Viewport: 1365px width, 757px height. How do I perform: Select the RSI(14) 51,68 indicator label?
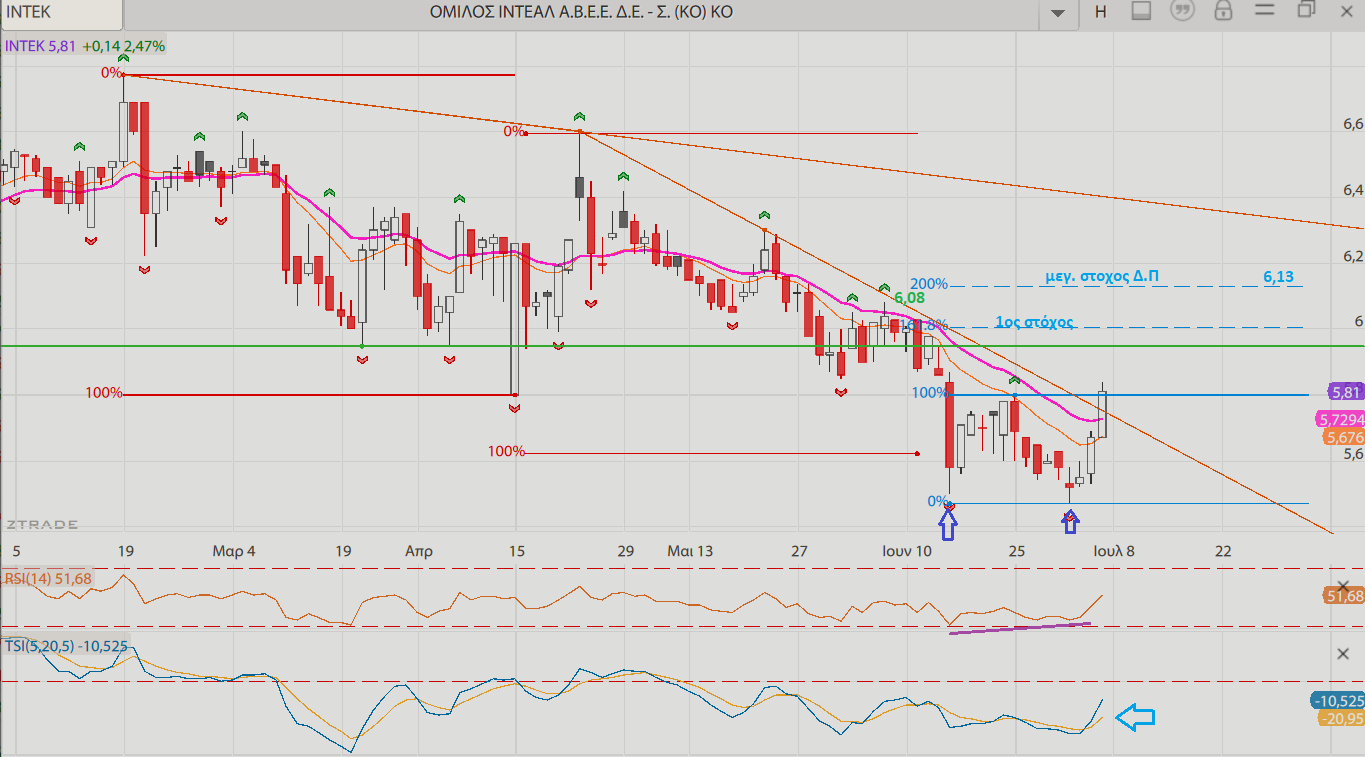[48, 578]
